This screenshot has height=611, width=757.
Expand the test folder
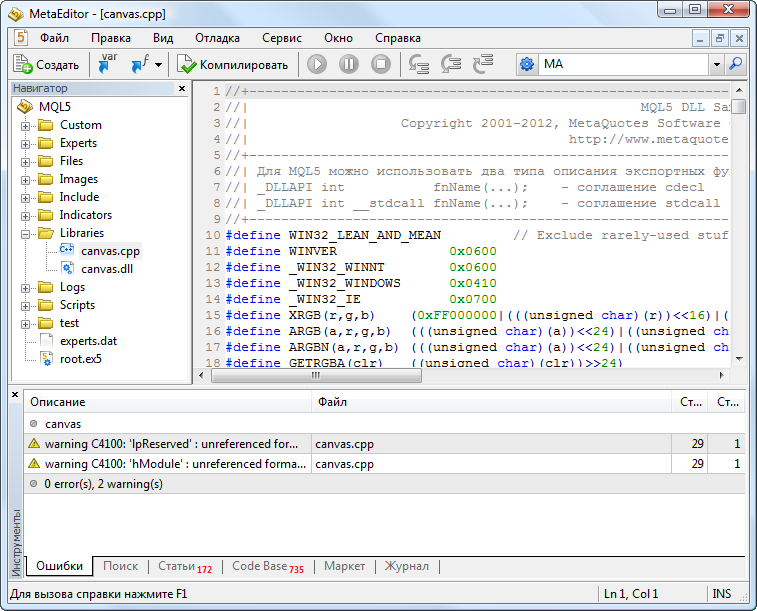click(x=26, y=324)
